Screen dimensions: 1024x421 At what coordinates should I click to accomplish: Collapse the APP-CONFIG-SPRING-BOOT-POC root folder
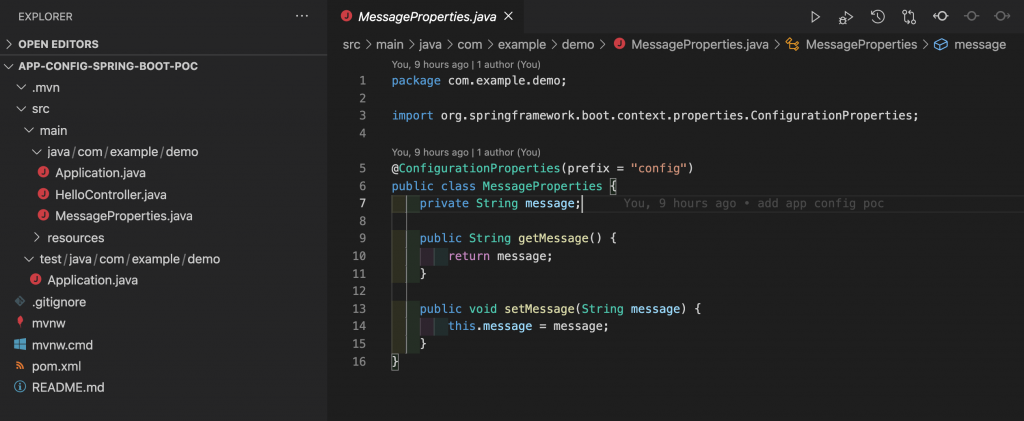100,66
